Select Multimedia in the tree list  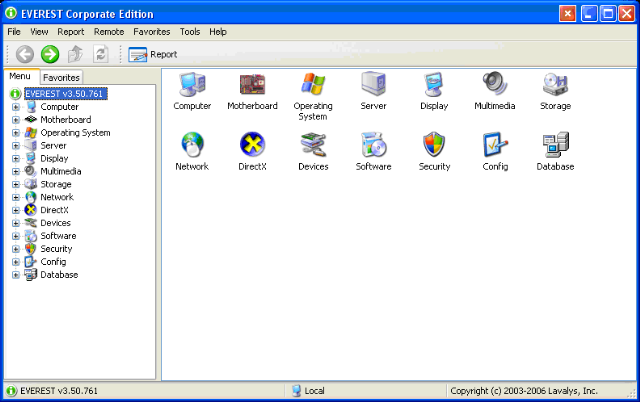(x=60, y=171)
